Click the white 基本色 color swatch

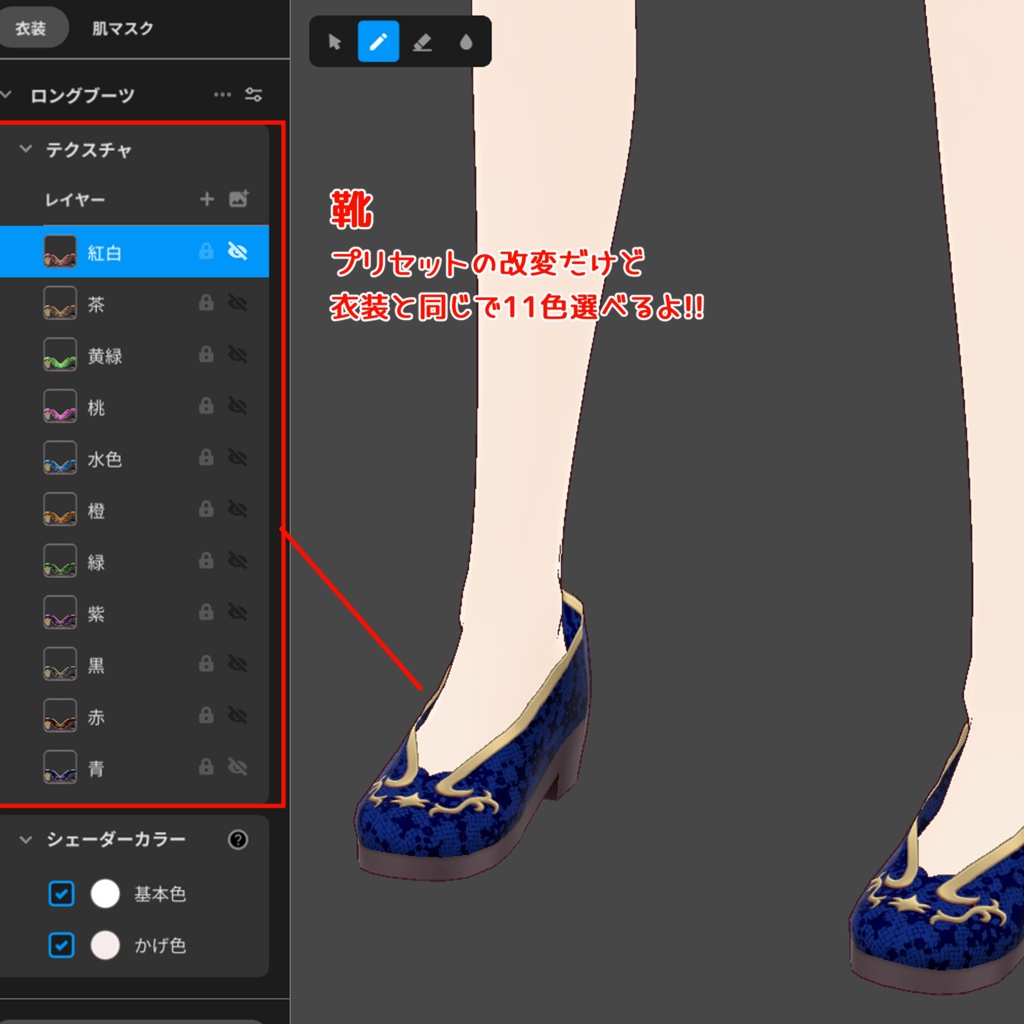[104, 894]
